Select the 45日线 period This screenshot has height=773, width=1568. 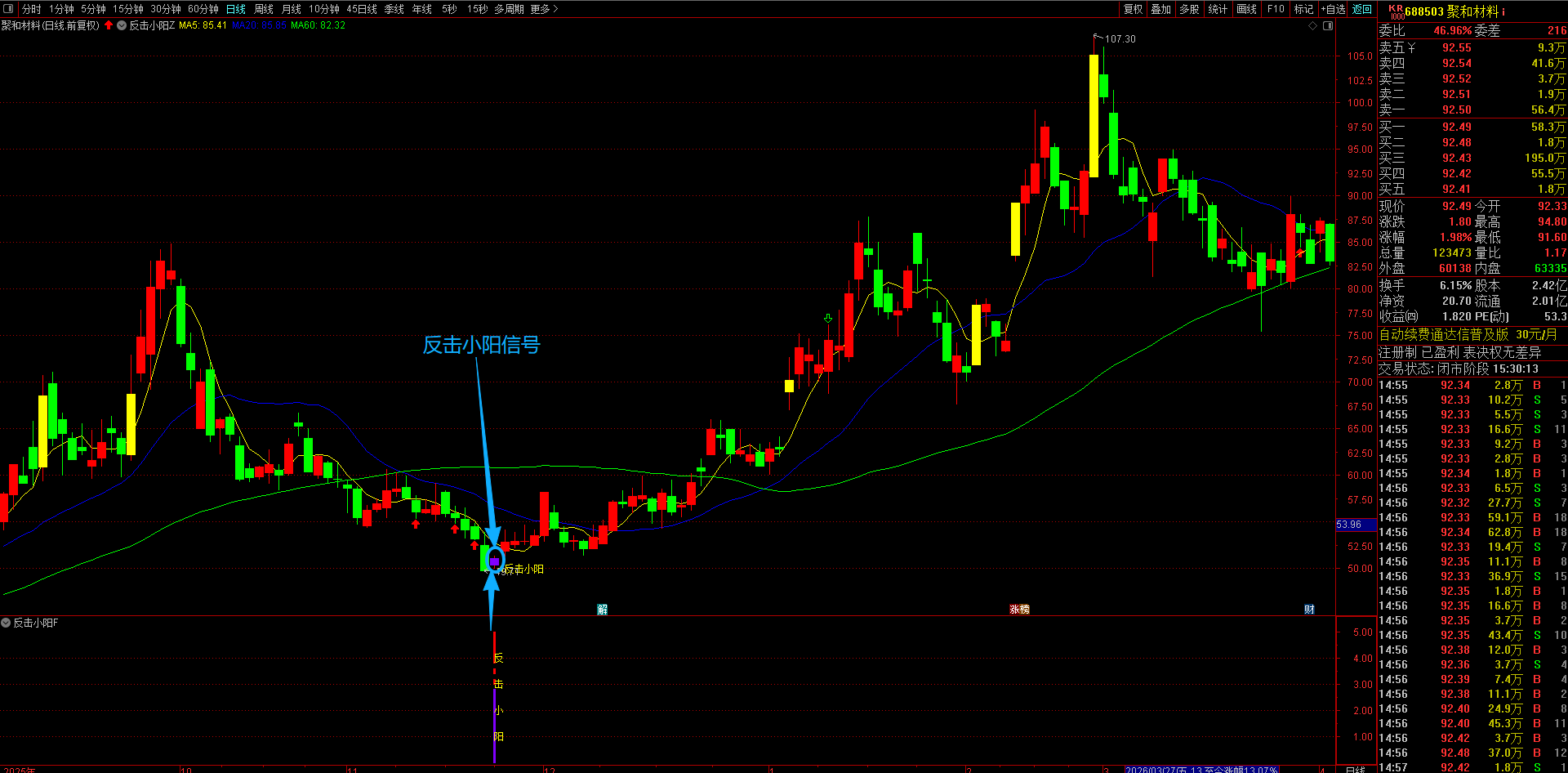point(362,9)
